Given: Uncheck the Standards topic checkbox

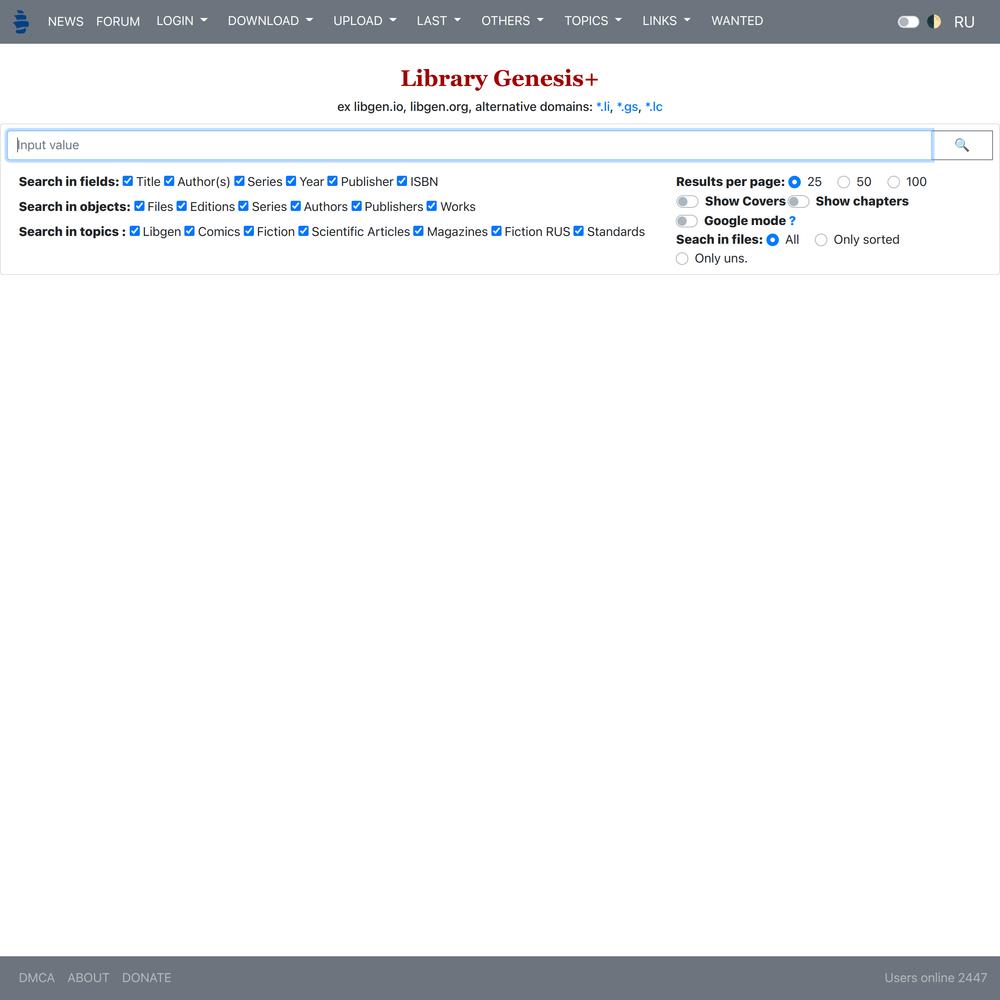Looking at the screenshot, I should pyautogui.click(x=578, y=231).
